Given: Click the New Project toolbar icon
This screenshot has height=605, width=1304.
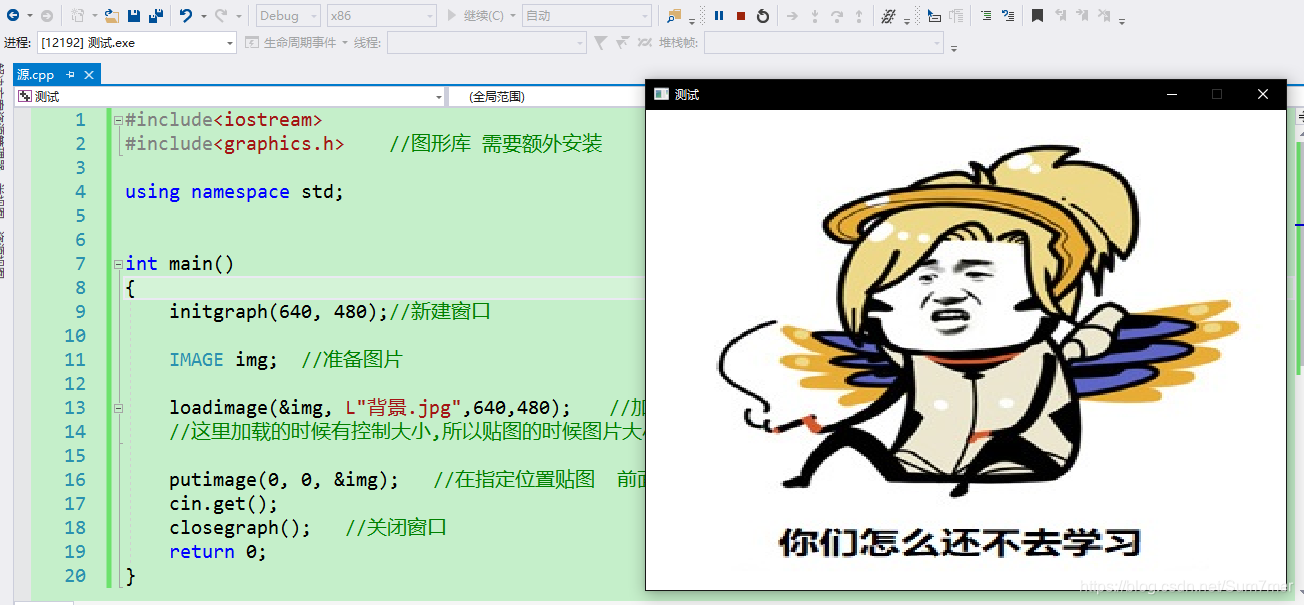Looking at the screenshot, I should [78, 16].
